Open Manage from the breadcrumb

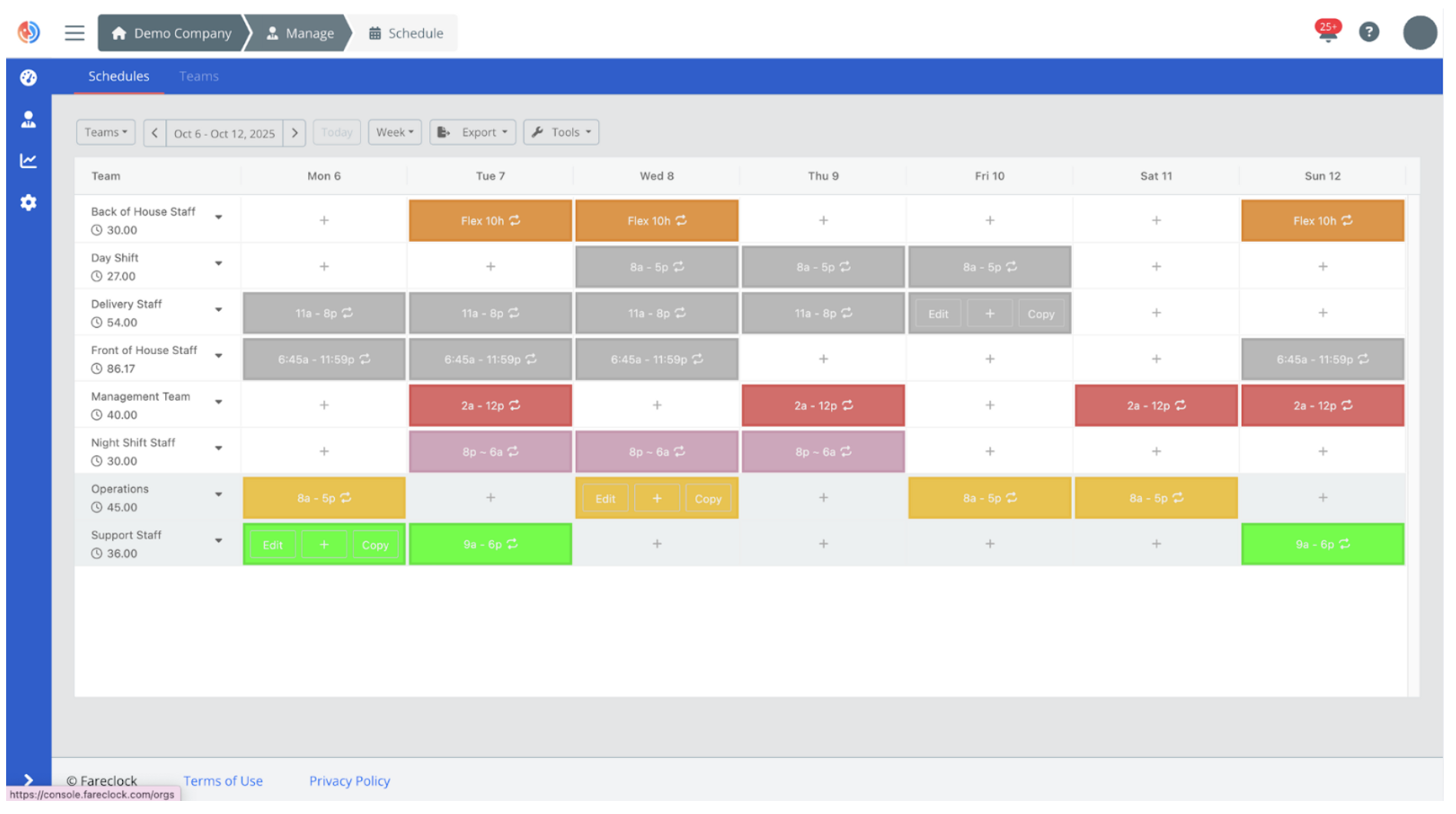pos(300,32)
